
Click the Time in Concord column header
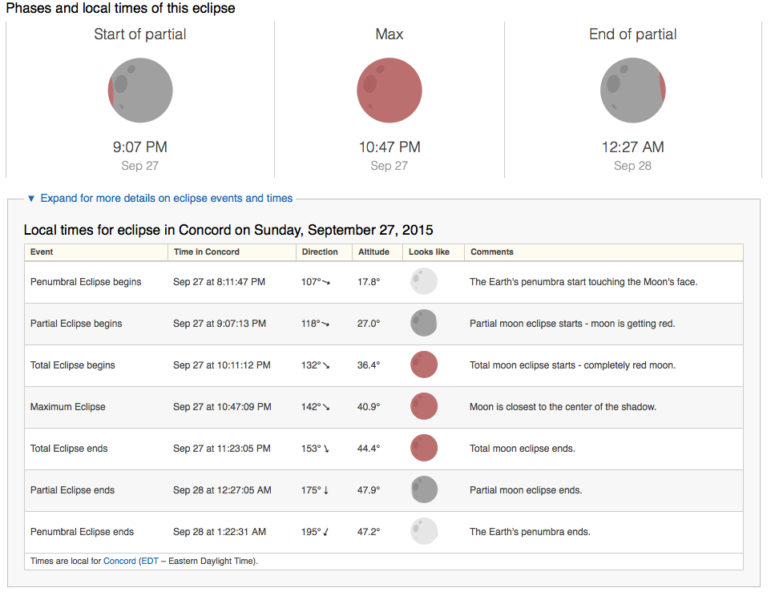click(x=206, y=252)
